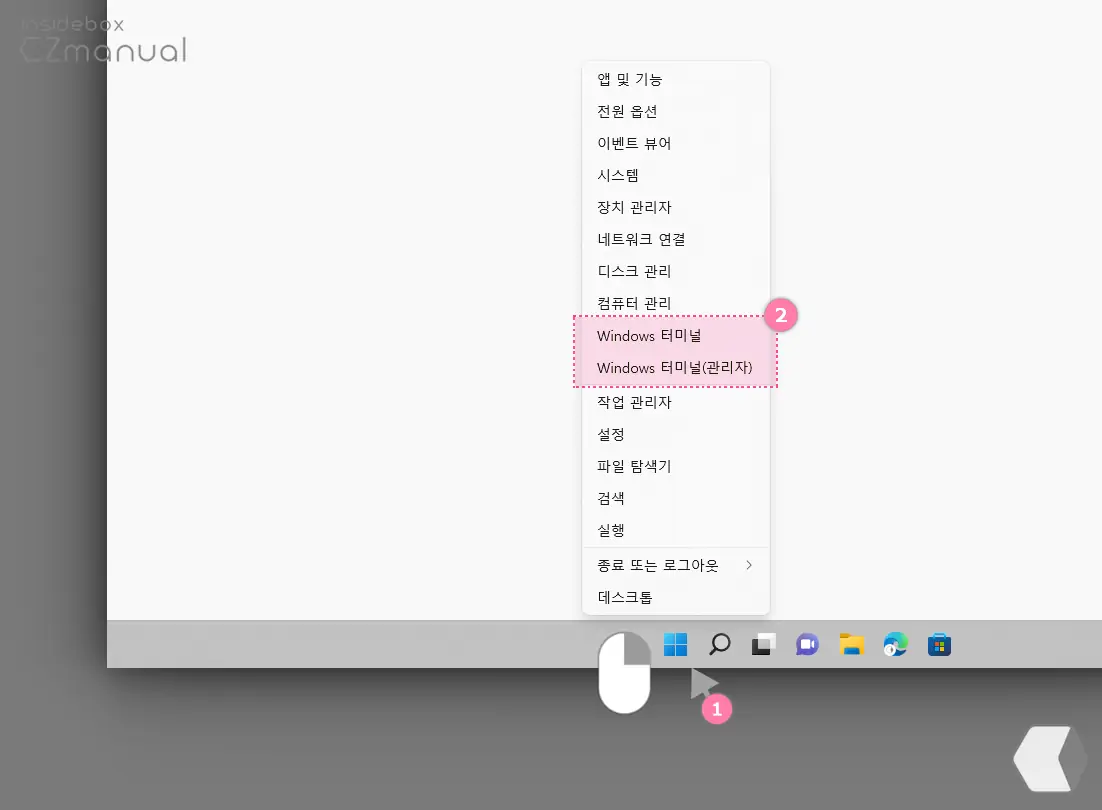Screen dimensions: 1102x810
Task: Choose 파일 탐색기 in menu
Action: pos(676,466)
